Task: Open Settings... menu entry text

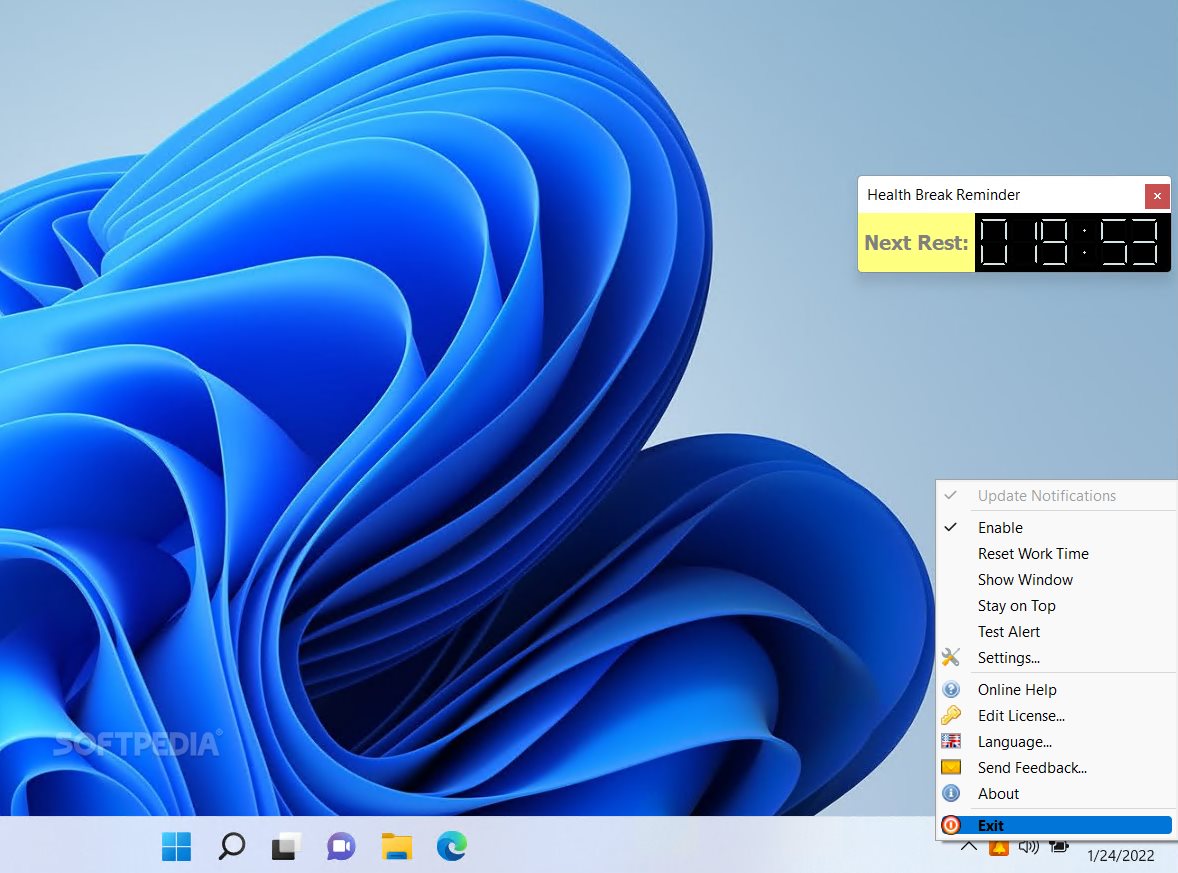Action: click(1008, 657)
